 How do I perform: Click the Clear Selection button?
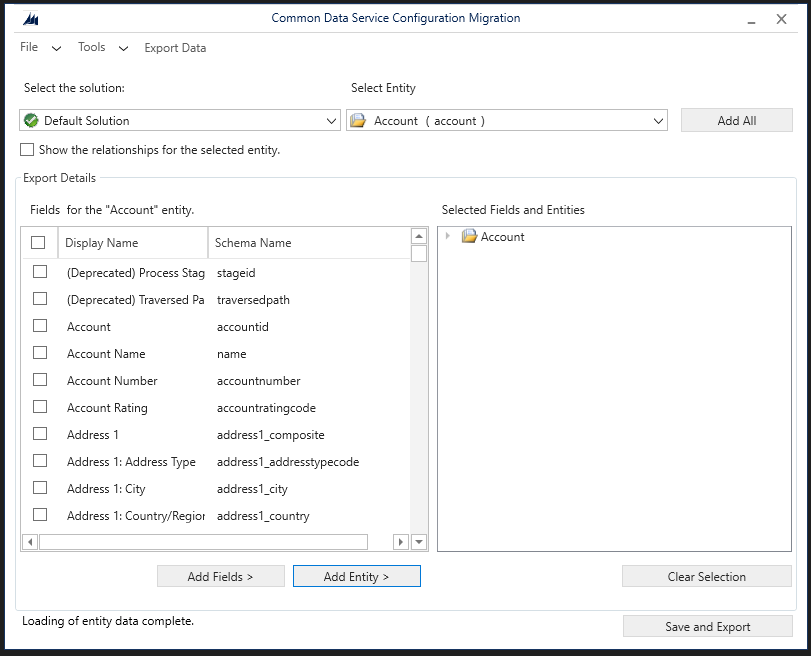coord(706,576)
